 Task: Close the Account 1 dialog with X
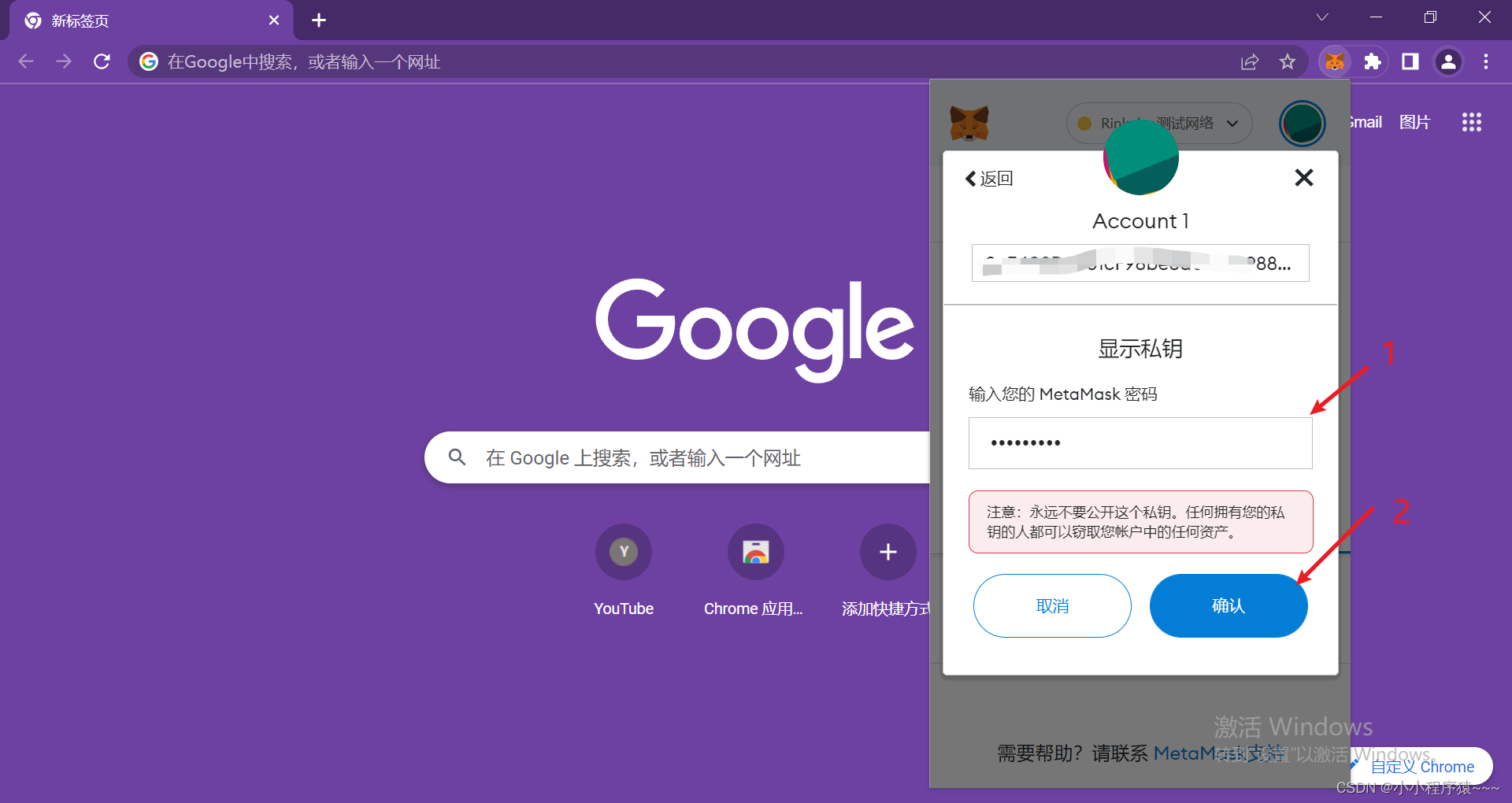pos(1304,178)
